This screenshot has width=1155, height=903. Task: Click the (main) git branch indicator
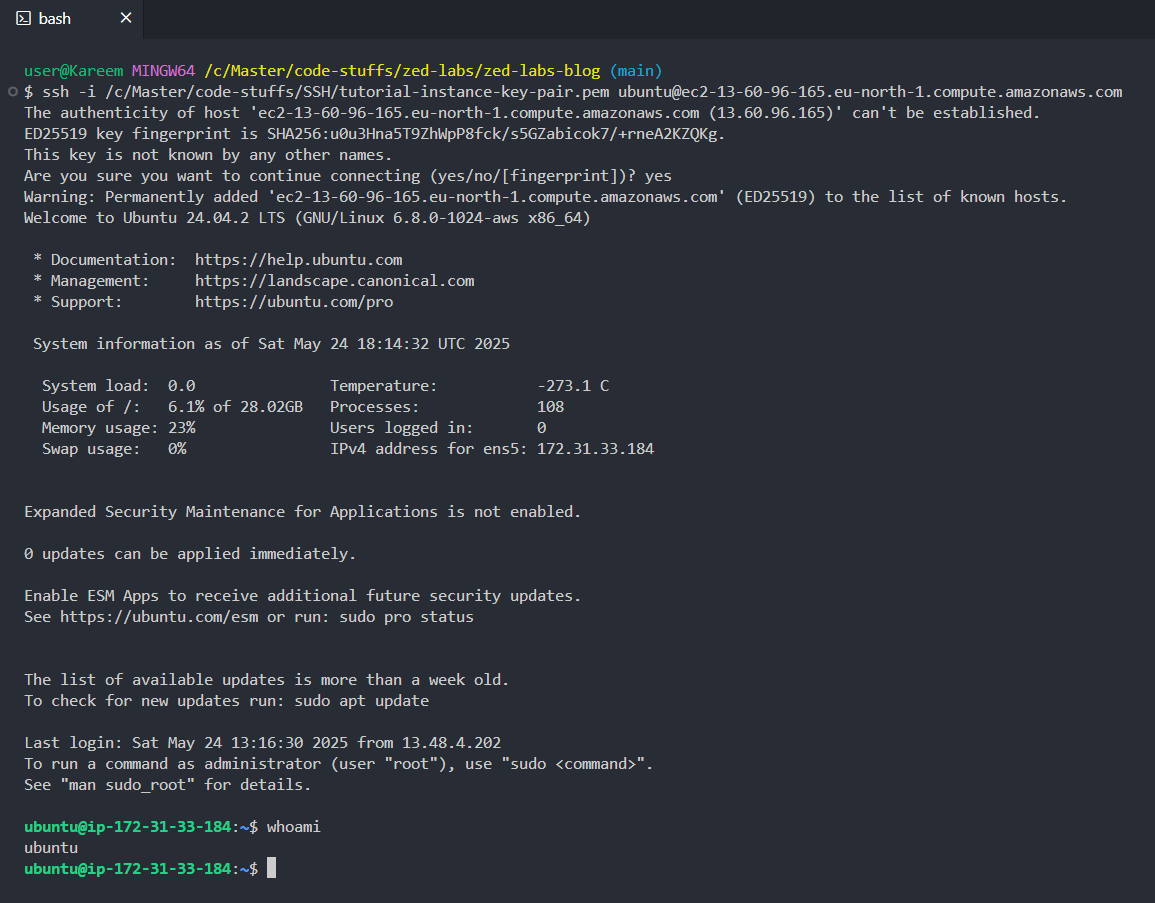point(636,71)
